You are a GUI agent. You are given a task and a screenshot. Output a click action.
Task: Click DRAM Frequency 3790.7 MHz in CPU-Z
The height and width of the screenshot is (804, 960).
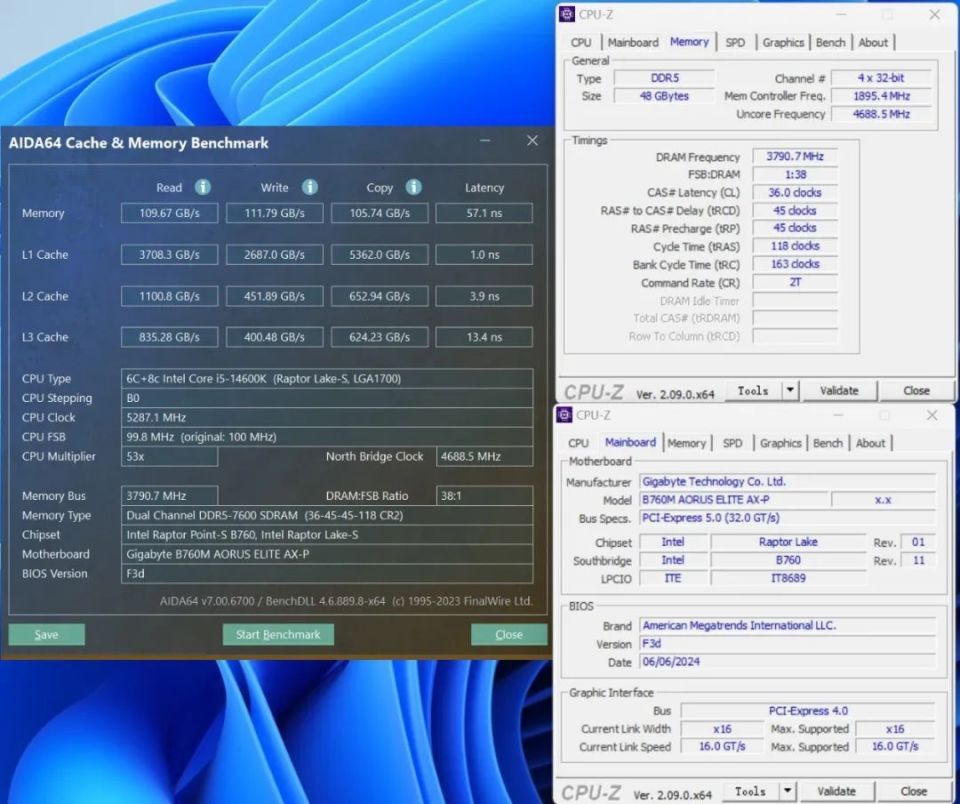point(795,156)
